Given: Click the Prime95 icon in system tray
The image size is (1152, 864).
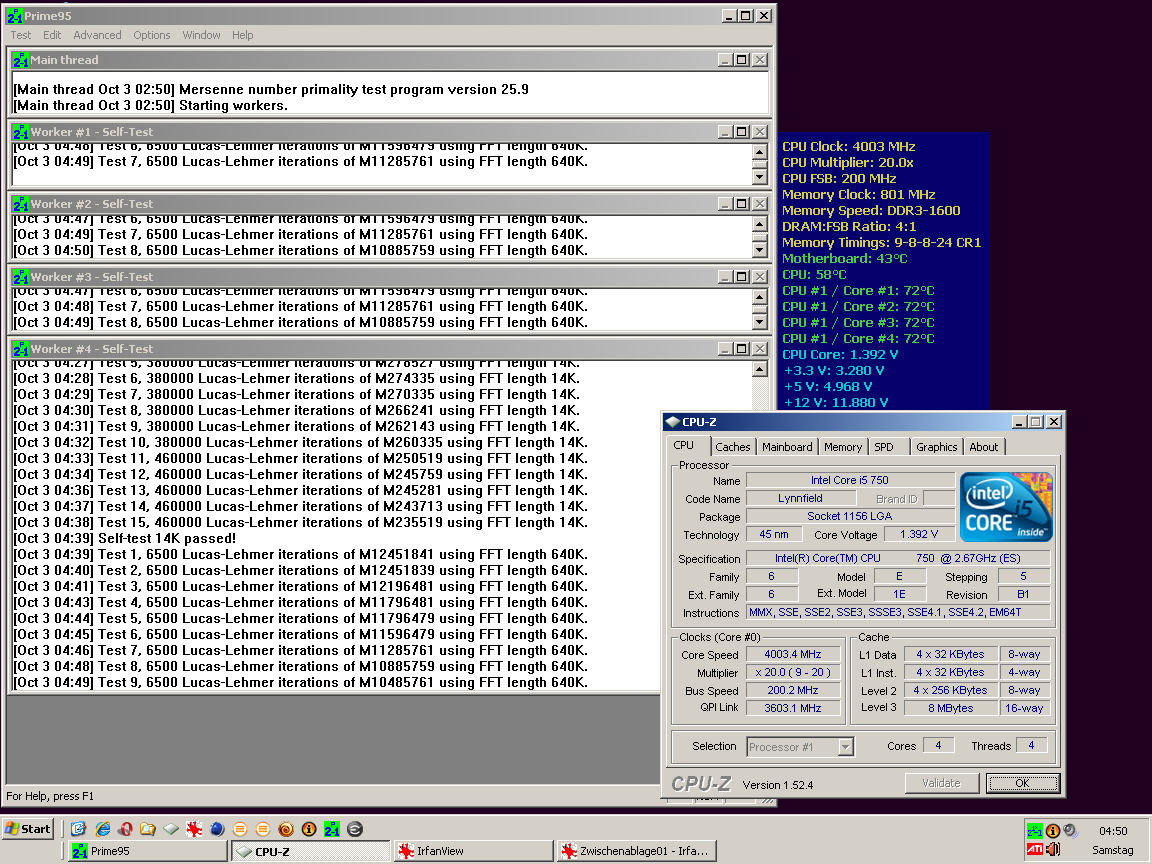Looking at the screenshot, I should coord(1035,831).
